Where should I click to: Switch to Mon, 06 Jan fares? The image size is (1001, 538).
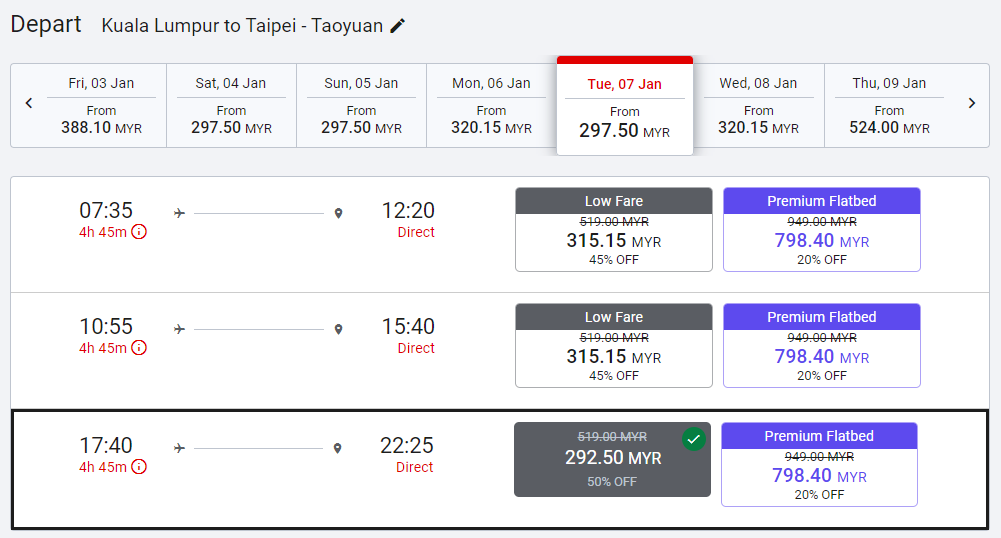point(491,105)
